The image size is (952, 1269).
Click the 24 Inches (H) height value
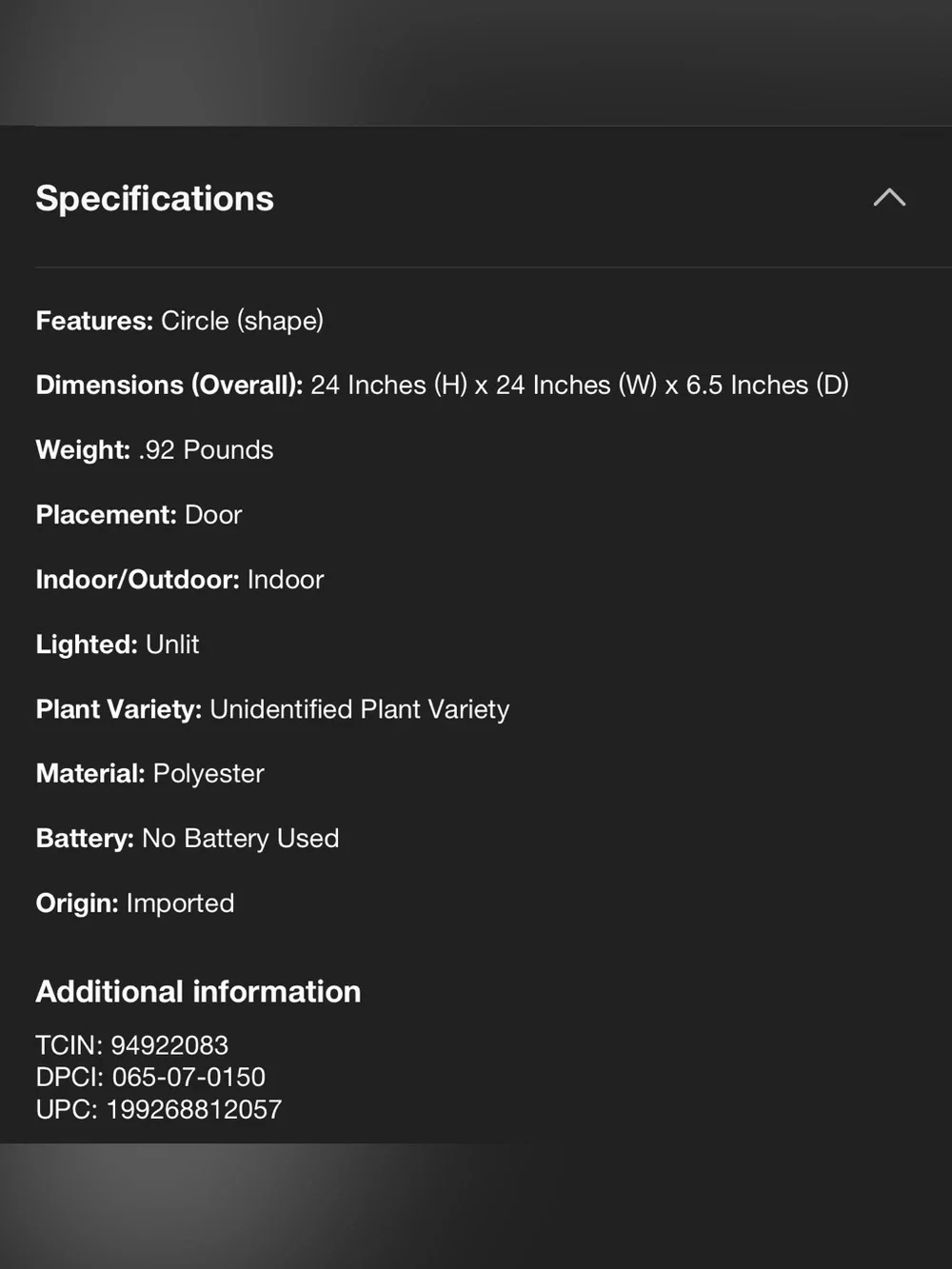click(388, 385)
